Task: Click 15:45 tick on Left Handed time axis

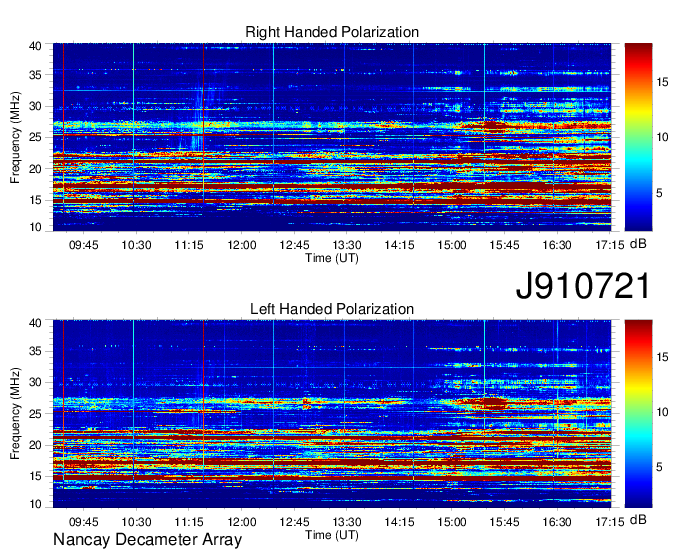Action: coord(504,522)
